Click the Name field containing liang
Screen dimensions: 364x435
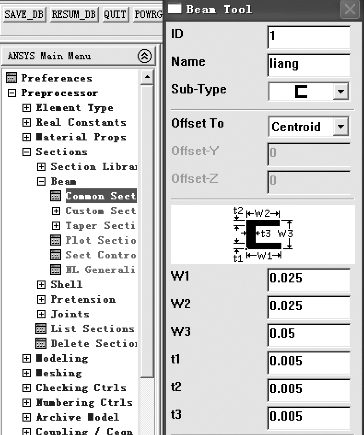(309, 64)
